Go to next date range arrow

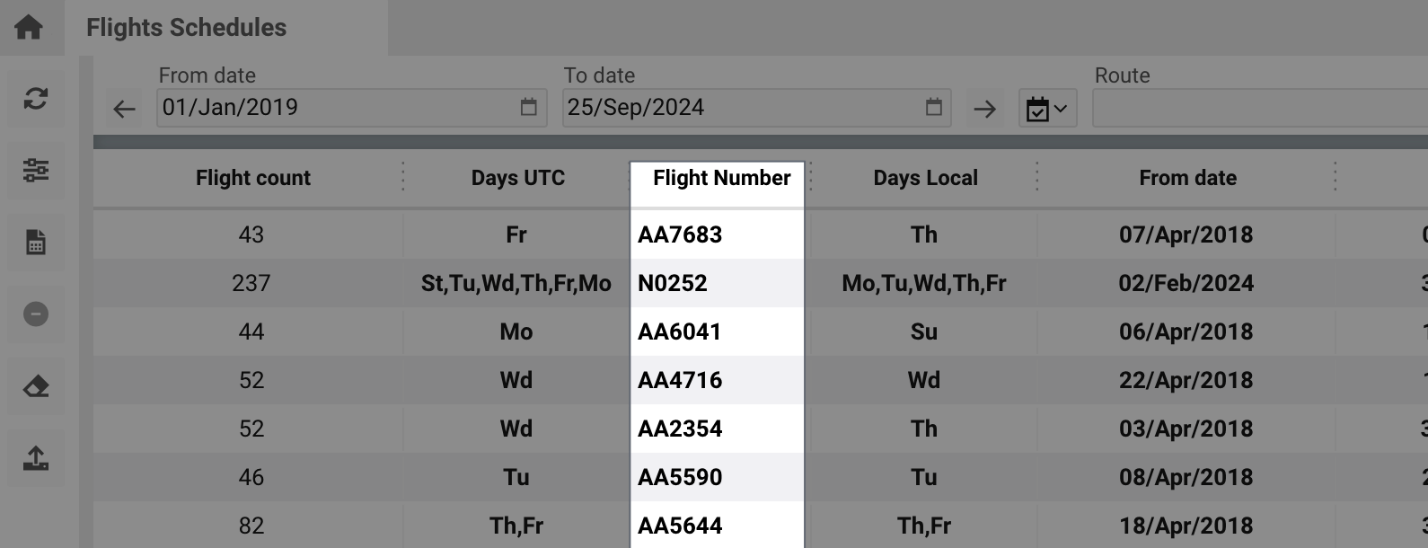pos(985,109)
